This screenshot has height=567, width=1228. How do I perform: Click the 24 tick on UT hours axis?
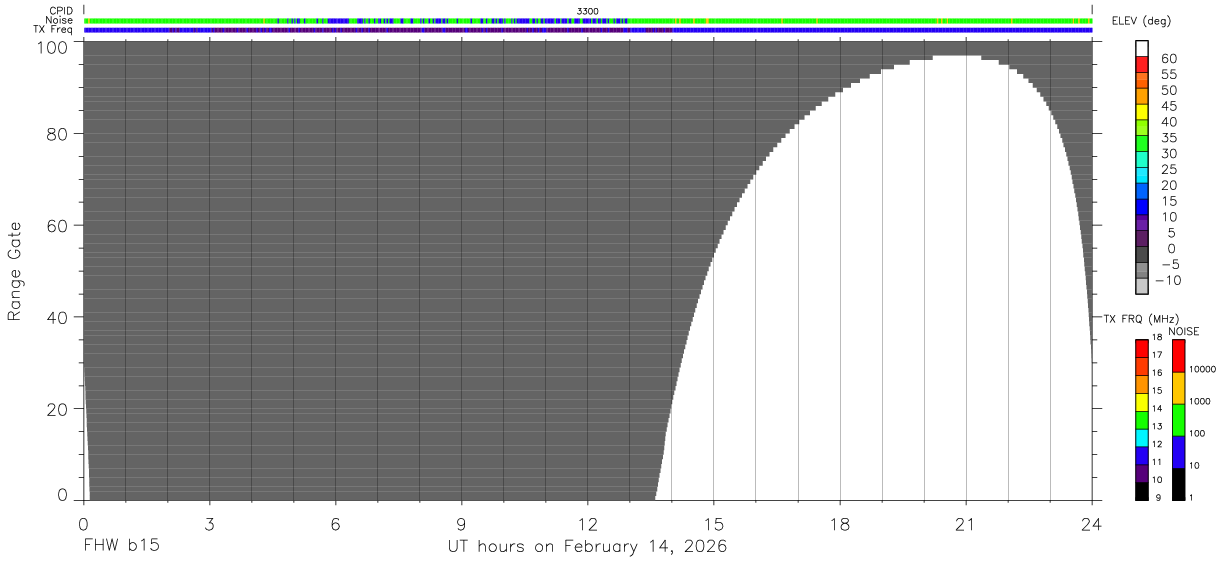coord(1092,524)
